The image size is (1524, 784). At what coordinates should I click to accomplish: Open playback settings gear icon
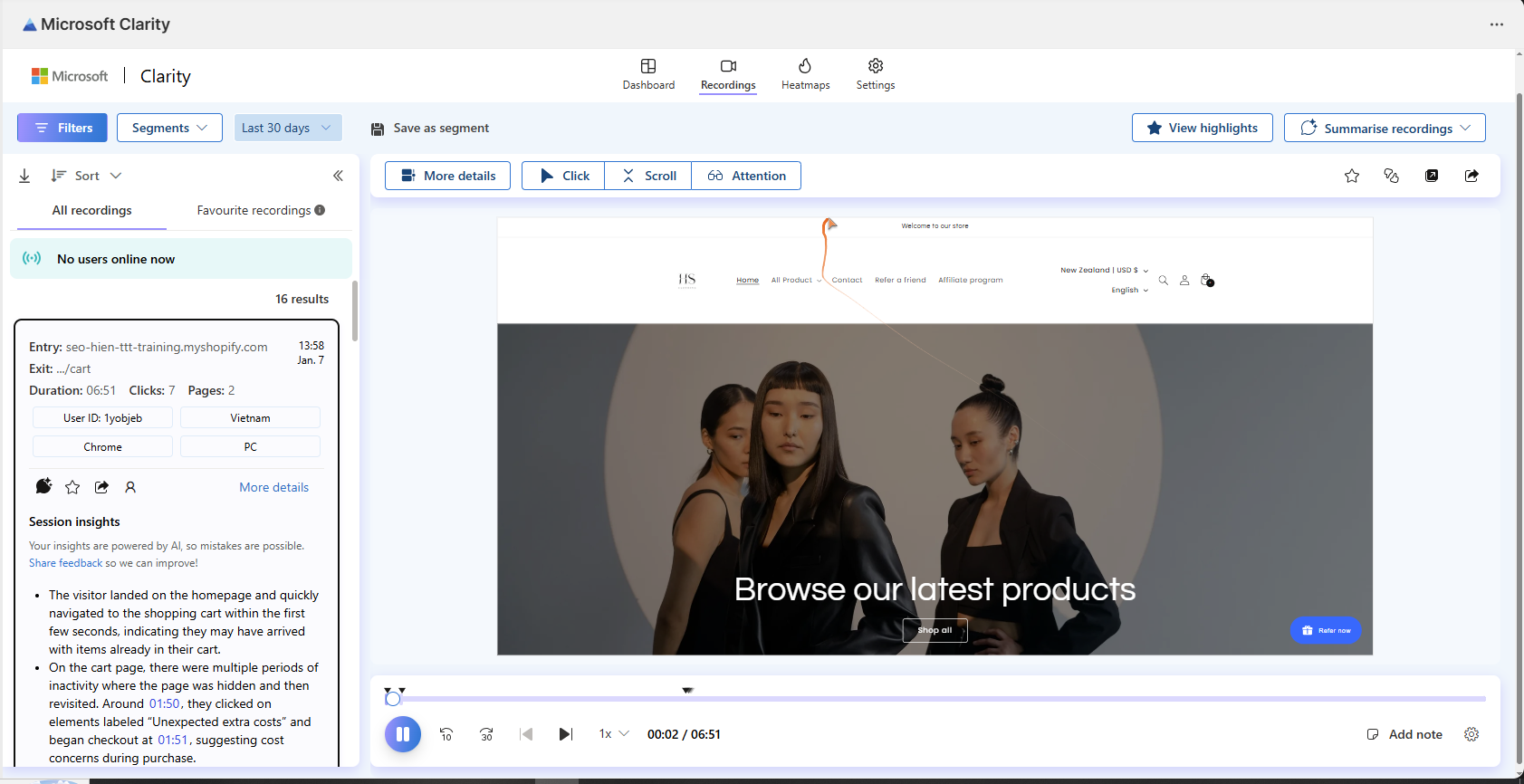click(1471, 734)
